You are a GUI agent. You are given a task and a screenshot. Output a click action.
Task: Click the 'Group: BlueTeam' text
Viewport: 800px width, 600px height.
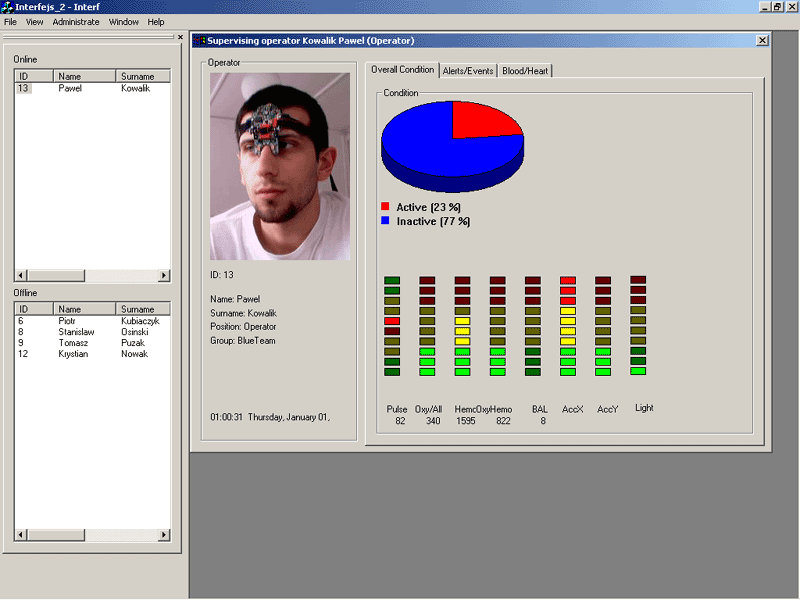(243, 341)
